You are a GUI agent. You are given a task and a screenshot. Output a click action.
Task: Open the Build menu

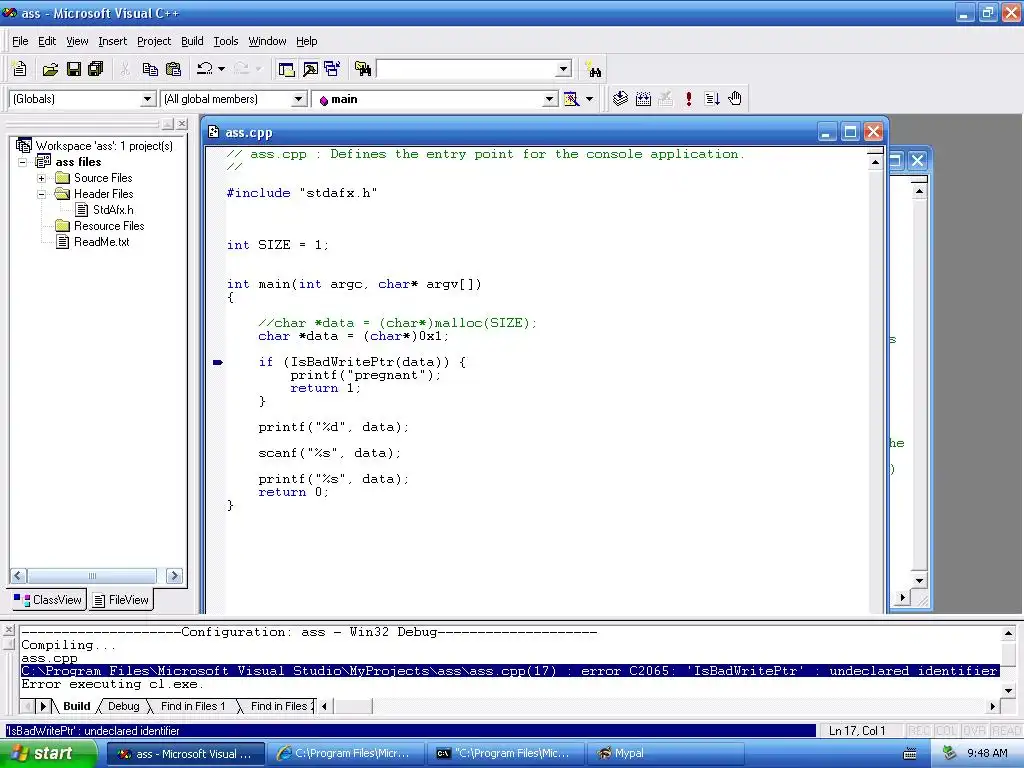(192, 41)
